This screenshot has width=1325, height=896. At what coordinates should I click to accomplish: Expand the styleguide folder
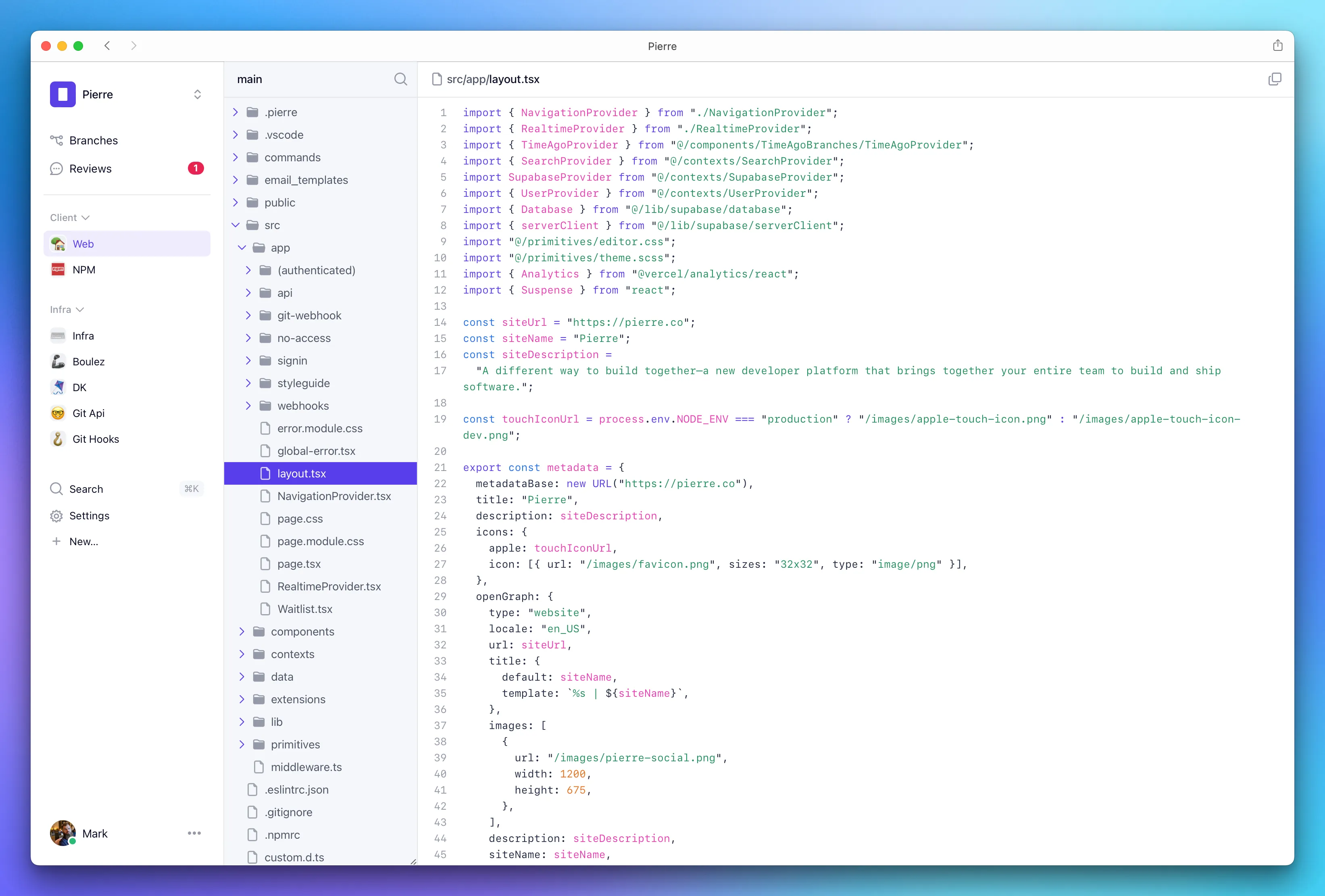[x=248, y=383]
